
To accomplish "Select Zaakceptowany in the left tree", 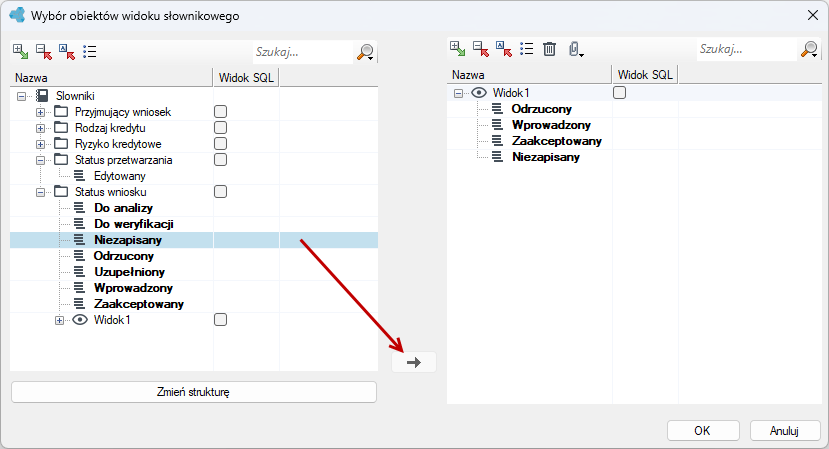I will 139,304.
